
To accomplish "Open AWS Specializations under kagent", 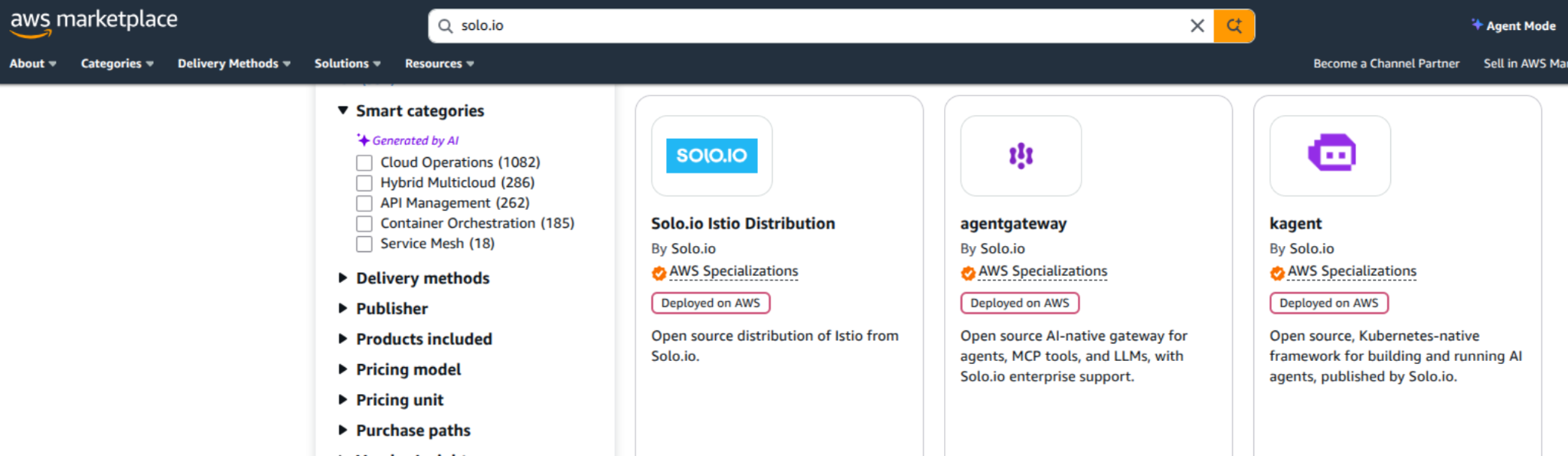I will tap(1352, 271).
